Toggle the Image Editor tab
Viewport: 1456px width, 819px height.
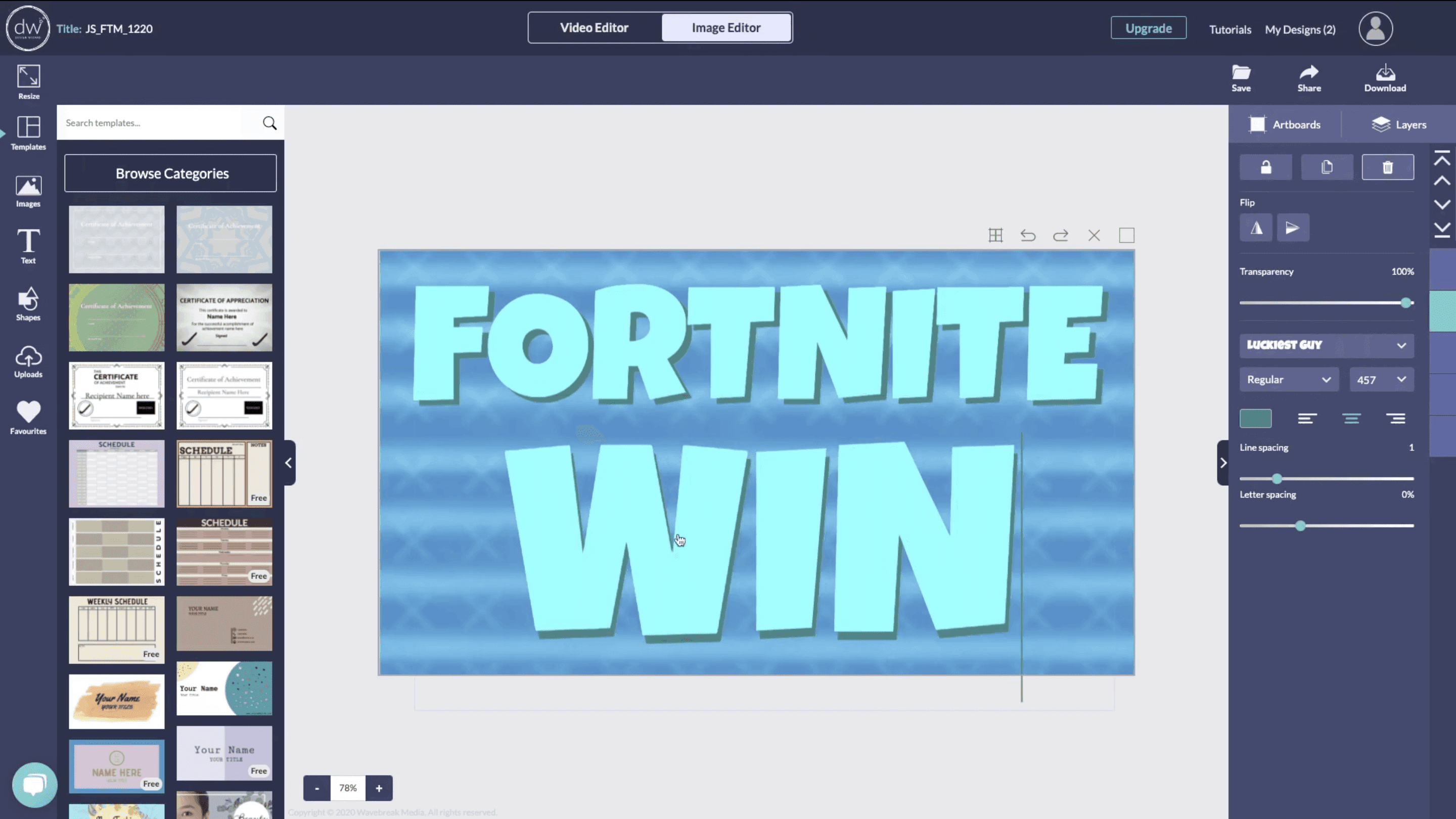click(727, 27)
